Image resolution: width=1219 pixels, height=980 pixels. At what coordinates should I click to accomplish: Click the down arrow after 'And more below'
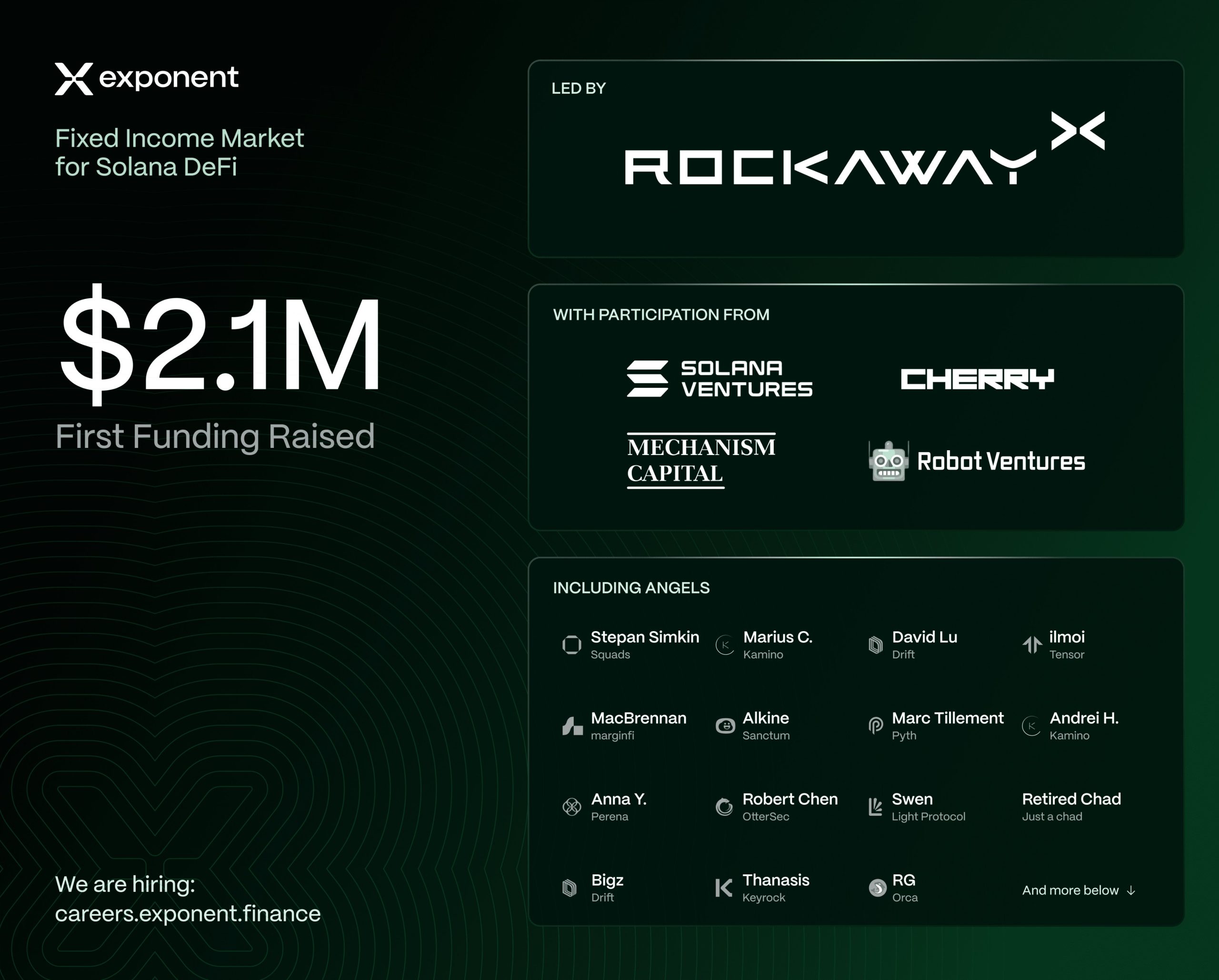click(x=1131, y=891)
